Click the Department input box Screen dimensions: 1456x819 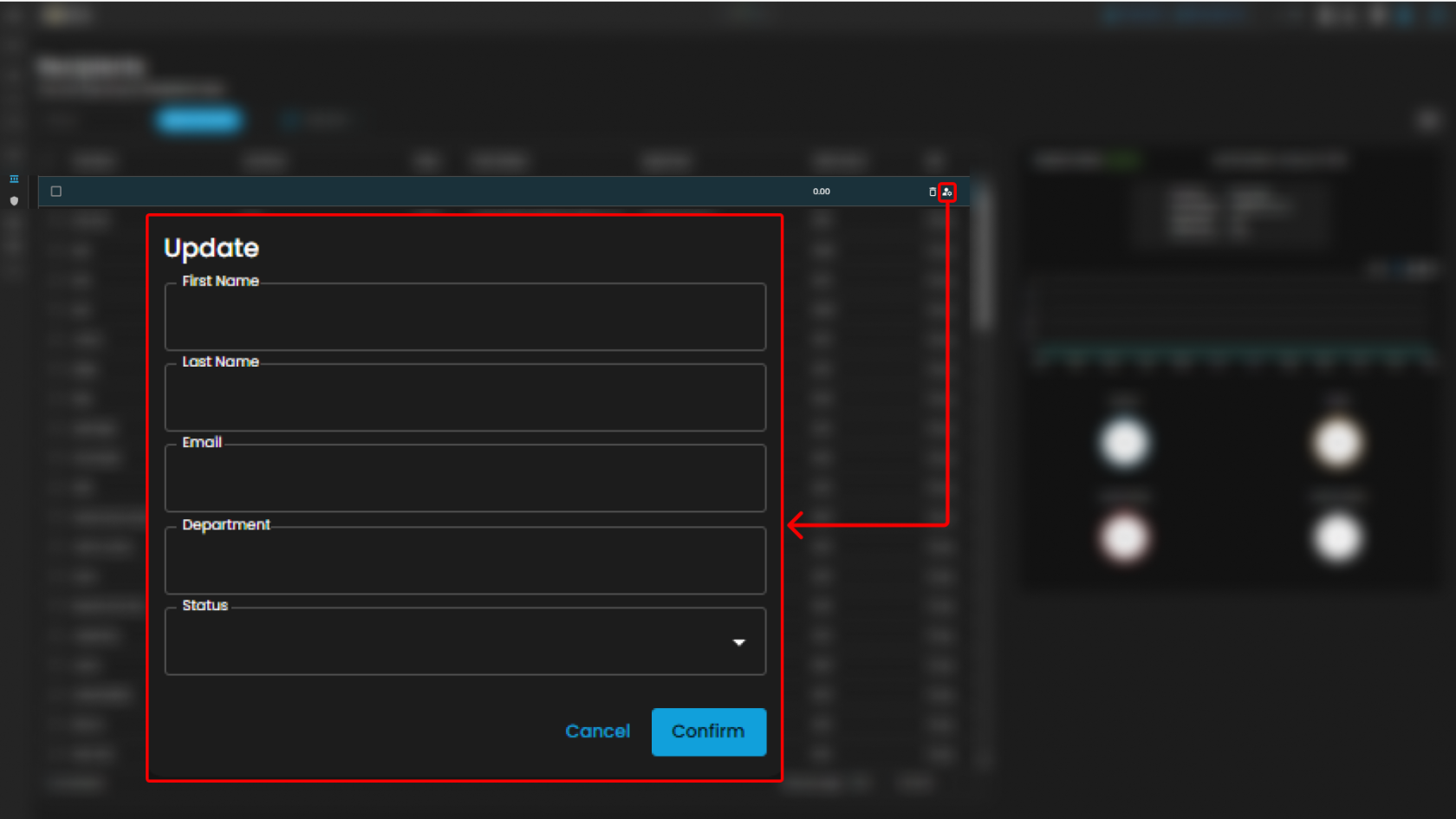[x=465, y=561]
